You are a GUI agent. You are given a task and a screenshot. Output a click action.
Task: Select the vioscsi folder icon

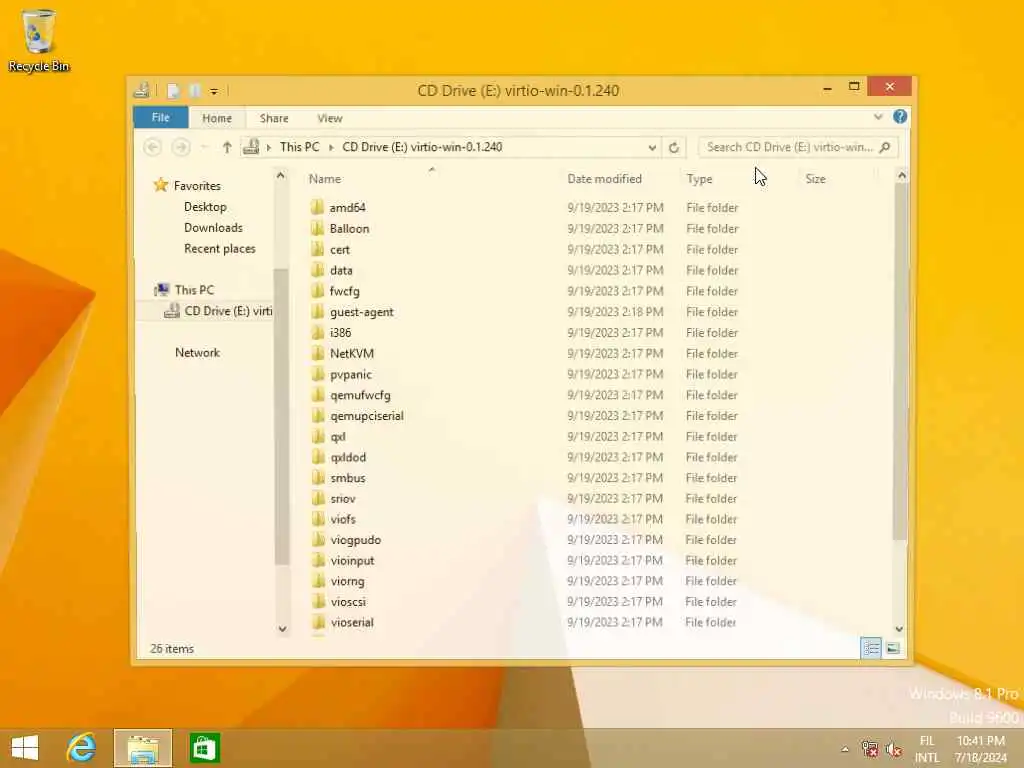[317, 601]
